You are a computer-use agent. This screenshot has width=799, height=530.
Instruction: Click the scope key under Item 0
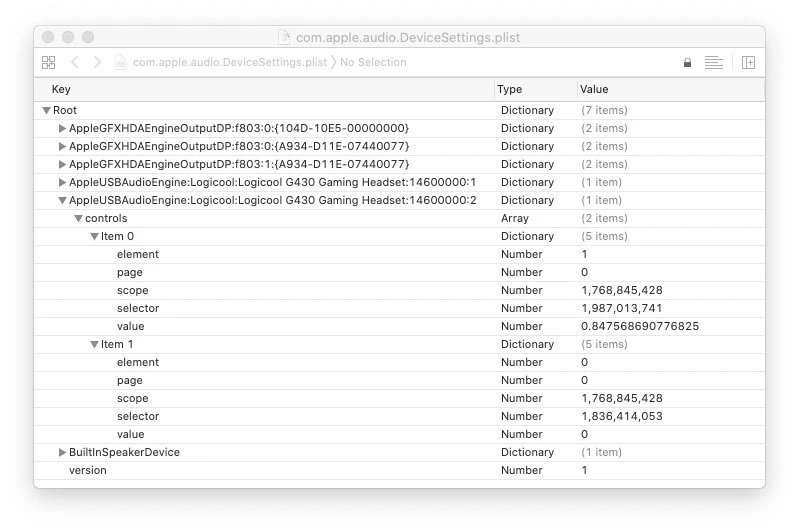click(132, 290)
